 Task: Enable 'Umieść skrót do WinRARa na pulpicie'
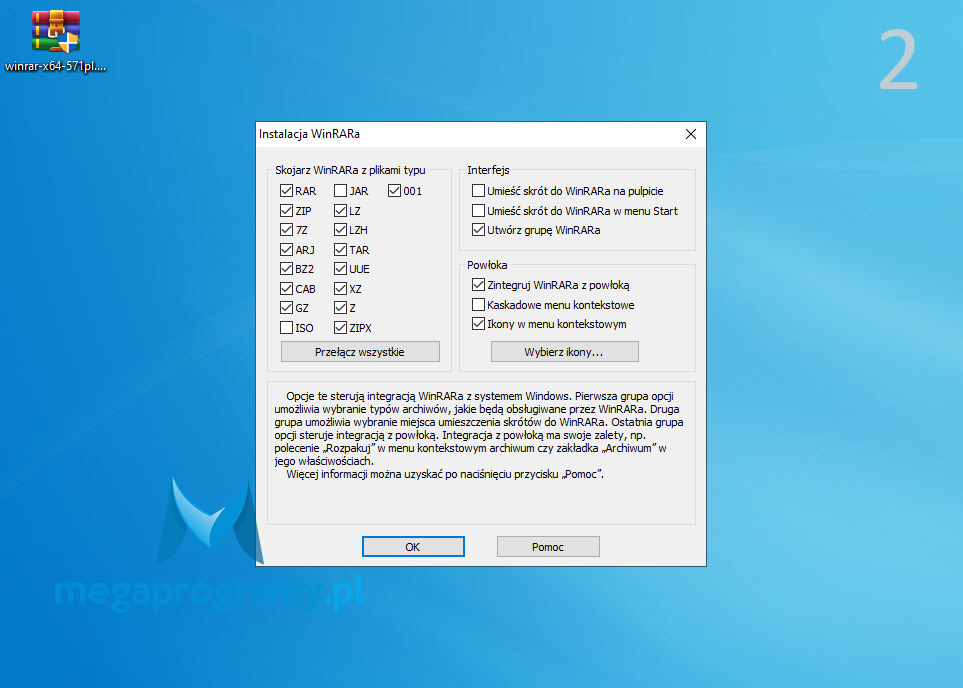(x=478, y=191)
